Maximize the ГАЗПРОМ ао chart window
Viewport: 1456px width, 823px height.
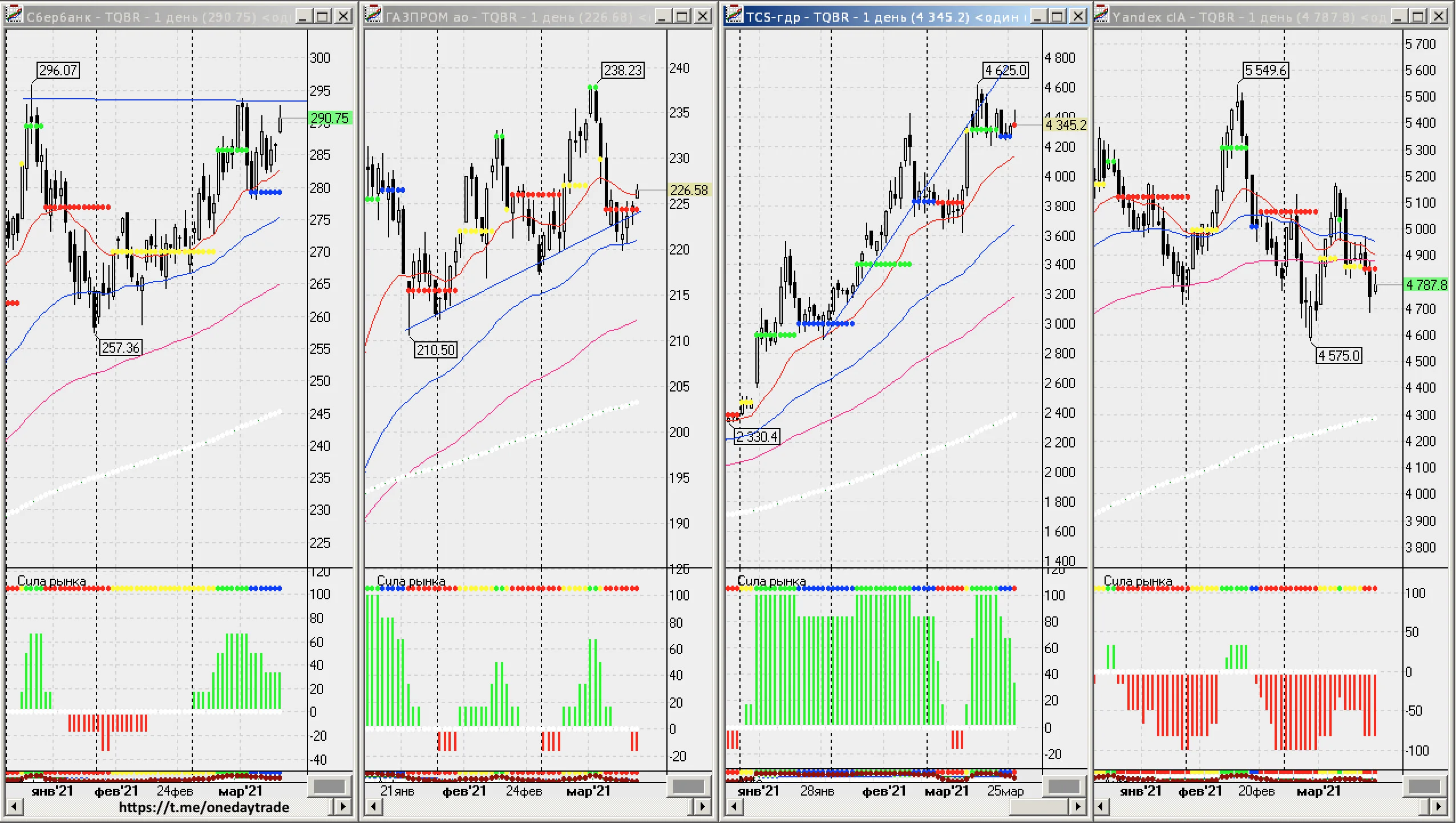tap(682, 16)
